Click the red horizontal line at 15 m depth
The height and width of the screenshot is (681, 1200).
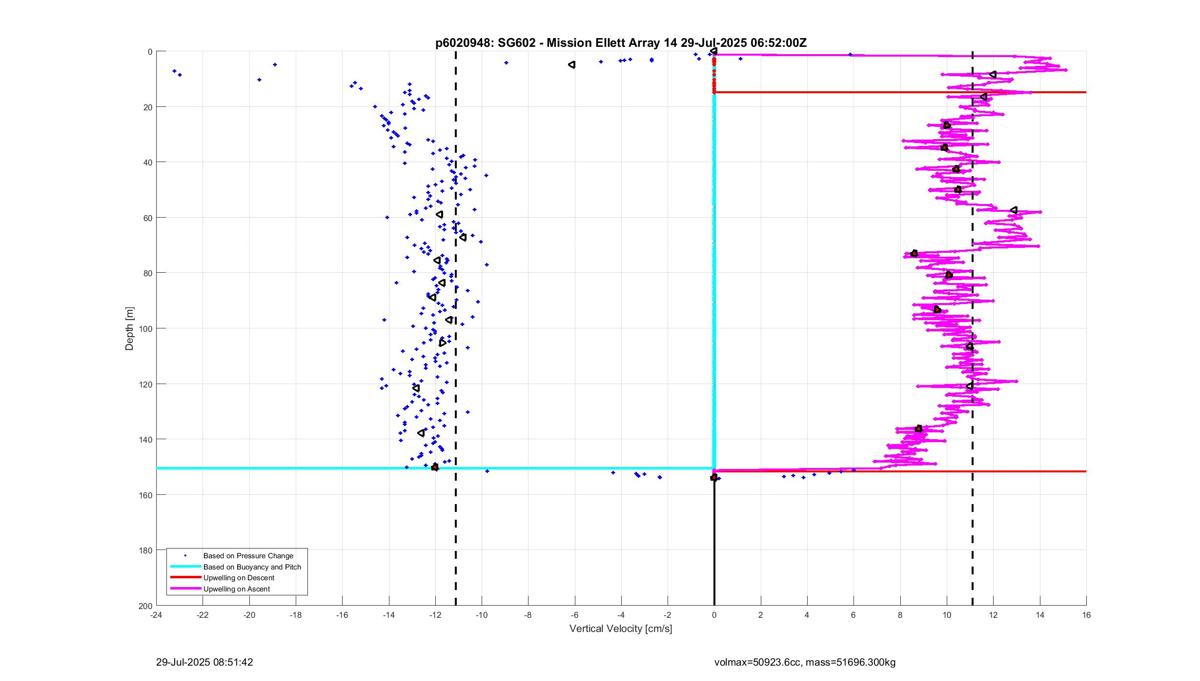tap(900, 92)
